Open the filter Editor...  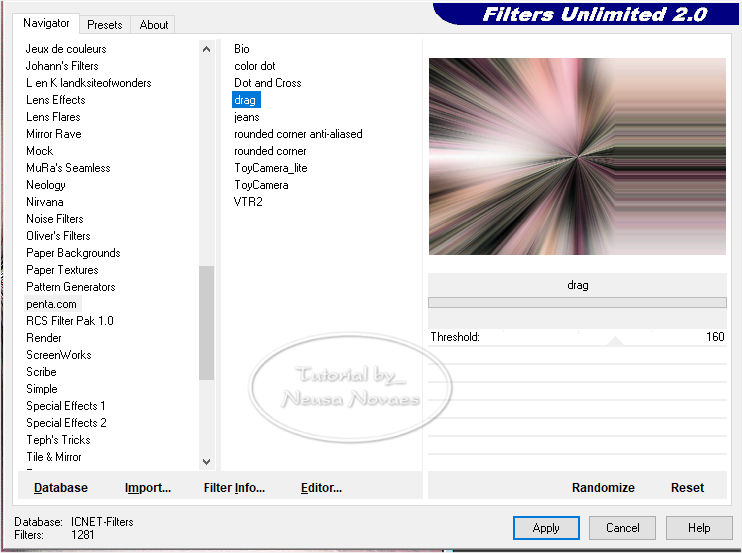pos(321,488)
